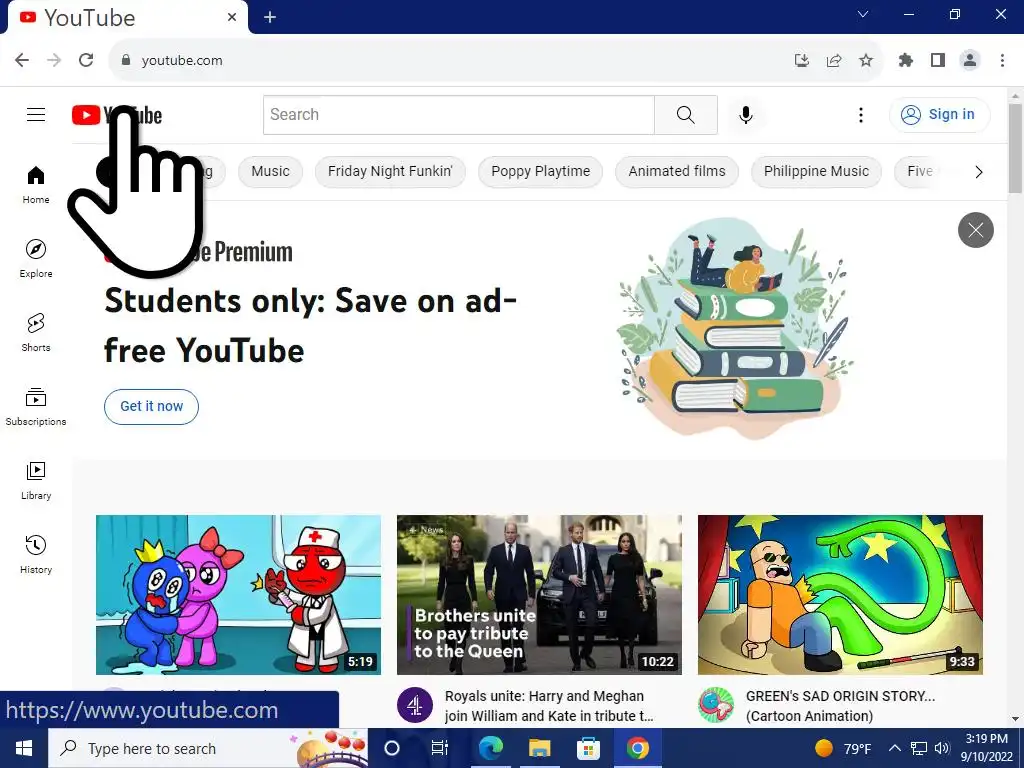Open YouTube settings three-dot menu
This screenshot has width=1024, height=768.
tap(861, 115)
